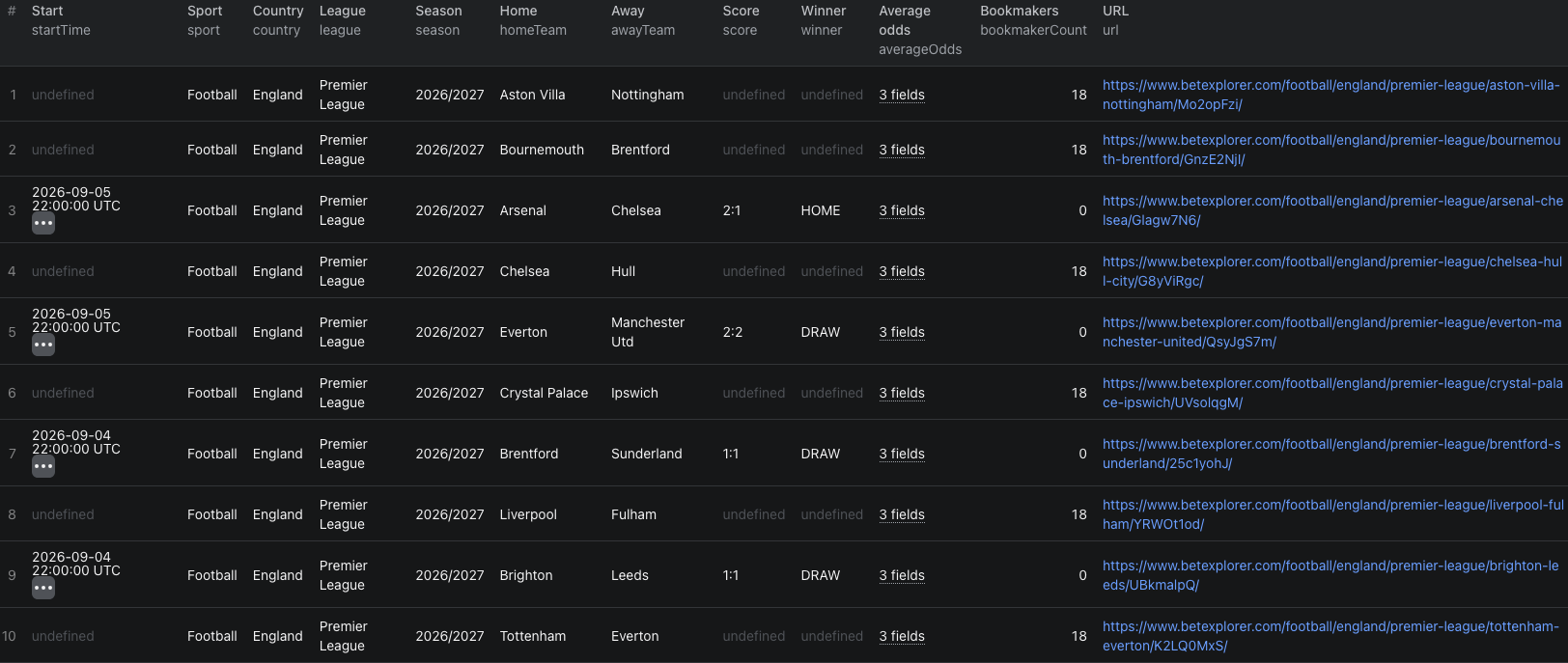Viewport: 1568px width, 663px height.
Task: Select the Sunderland away team cell
Action: 647,454
